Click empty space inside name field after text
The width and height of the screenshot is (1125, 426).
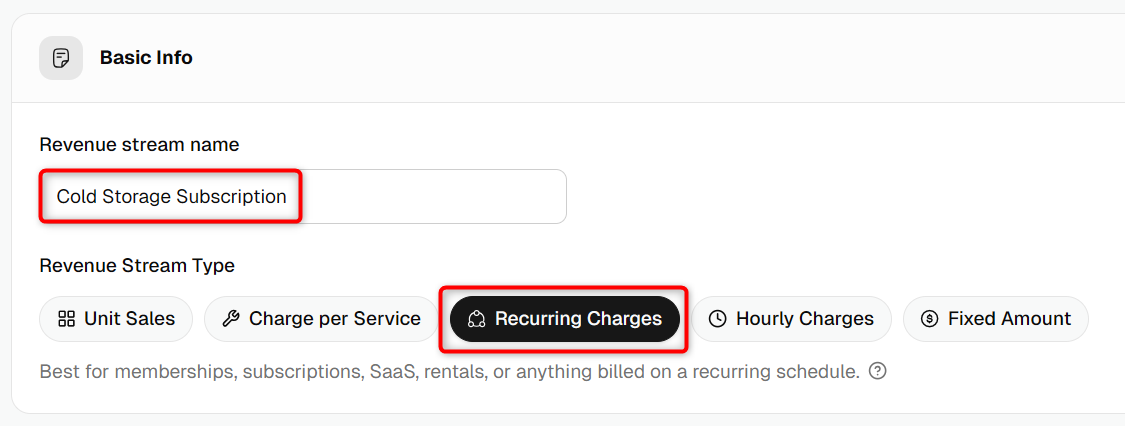[430, 197]
